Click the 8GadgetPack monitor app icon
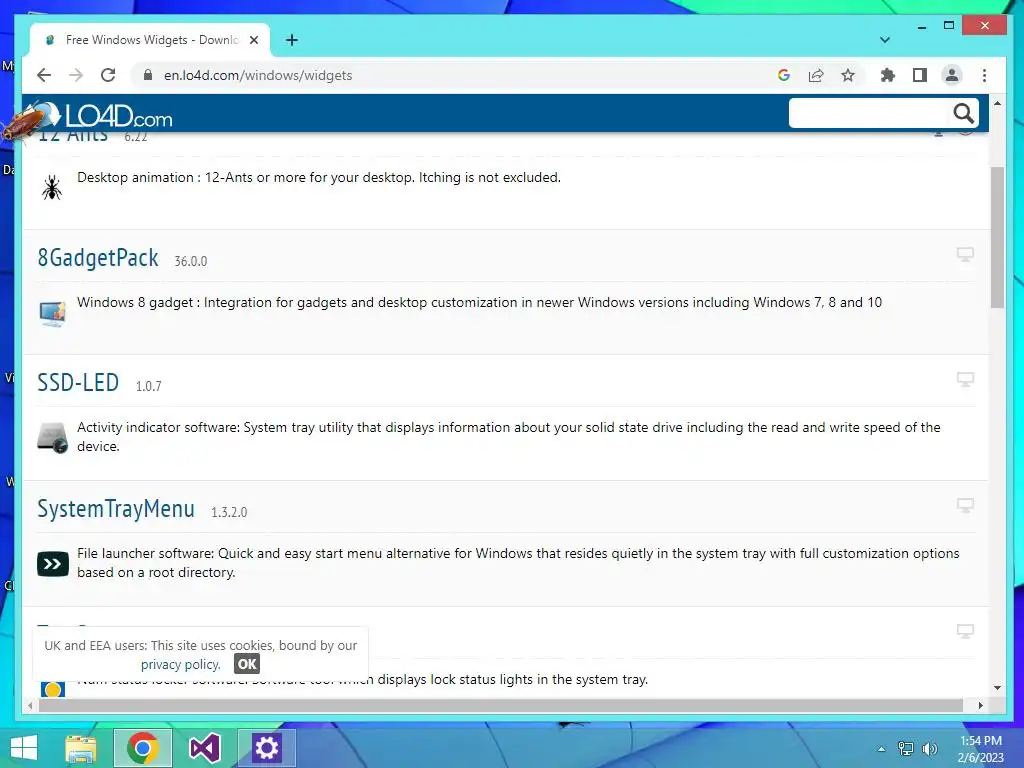The height and width of the screenshot is (768, 1024). (52, 313)
